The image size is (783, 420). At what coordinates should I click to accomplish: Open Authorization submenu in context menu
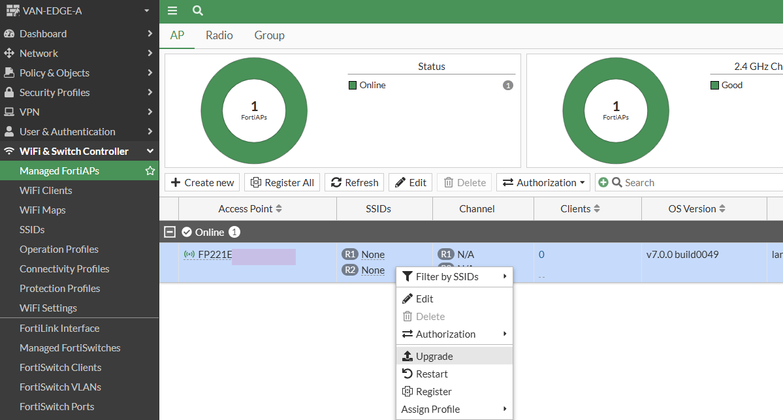coord(454,334)
